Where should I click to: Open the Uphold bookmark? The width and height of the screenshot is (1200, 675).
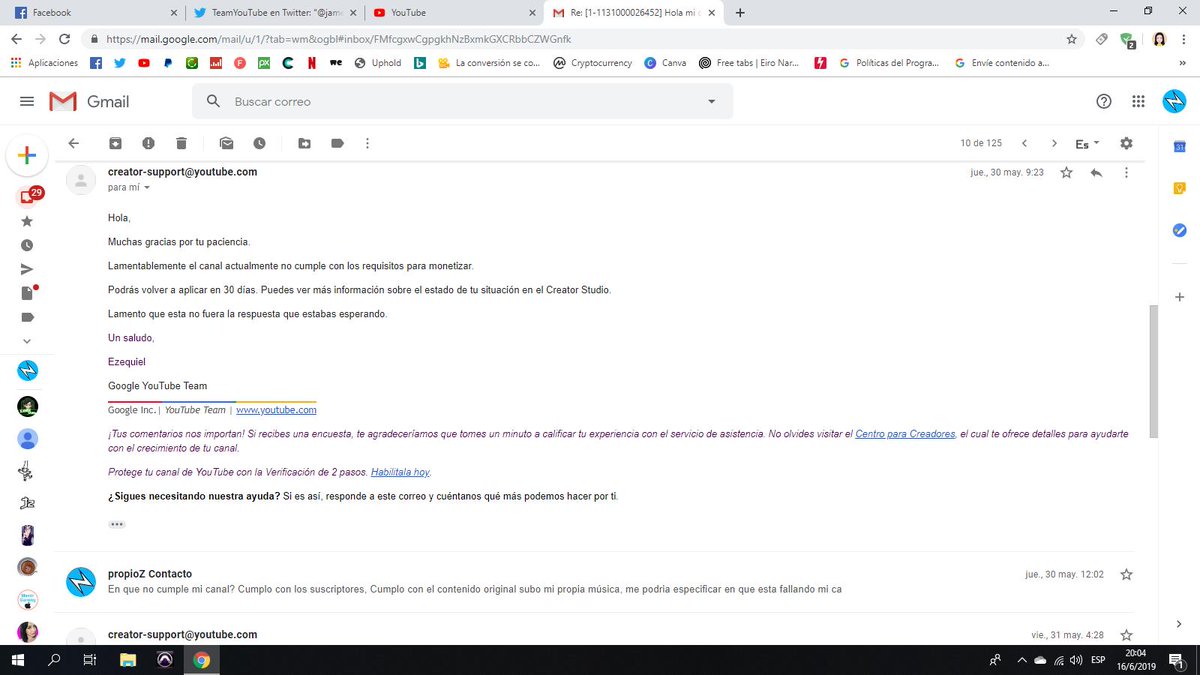point(376,62)
